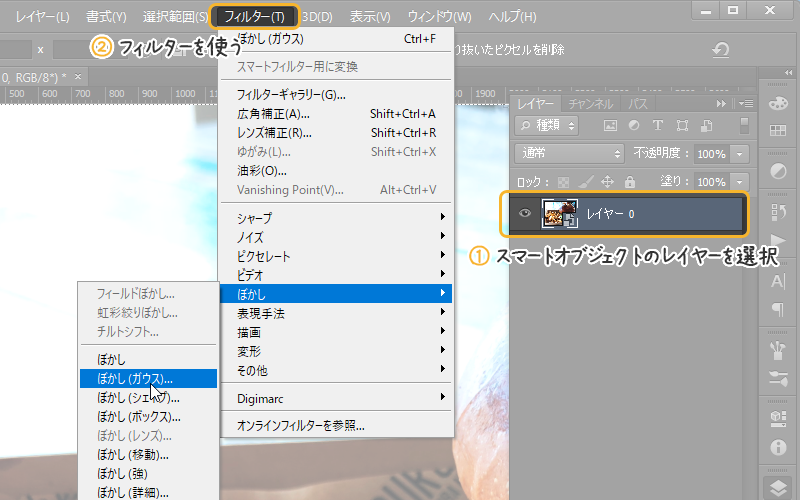Choose ぼかし (強) from submenu
Viewport: 800px width, 500px height.
pos(148,473)
